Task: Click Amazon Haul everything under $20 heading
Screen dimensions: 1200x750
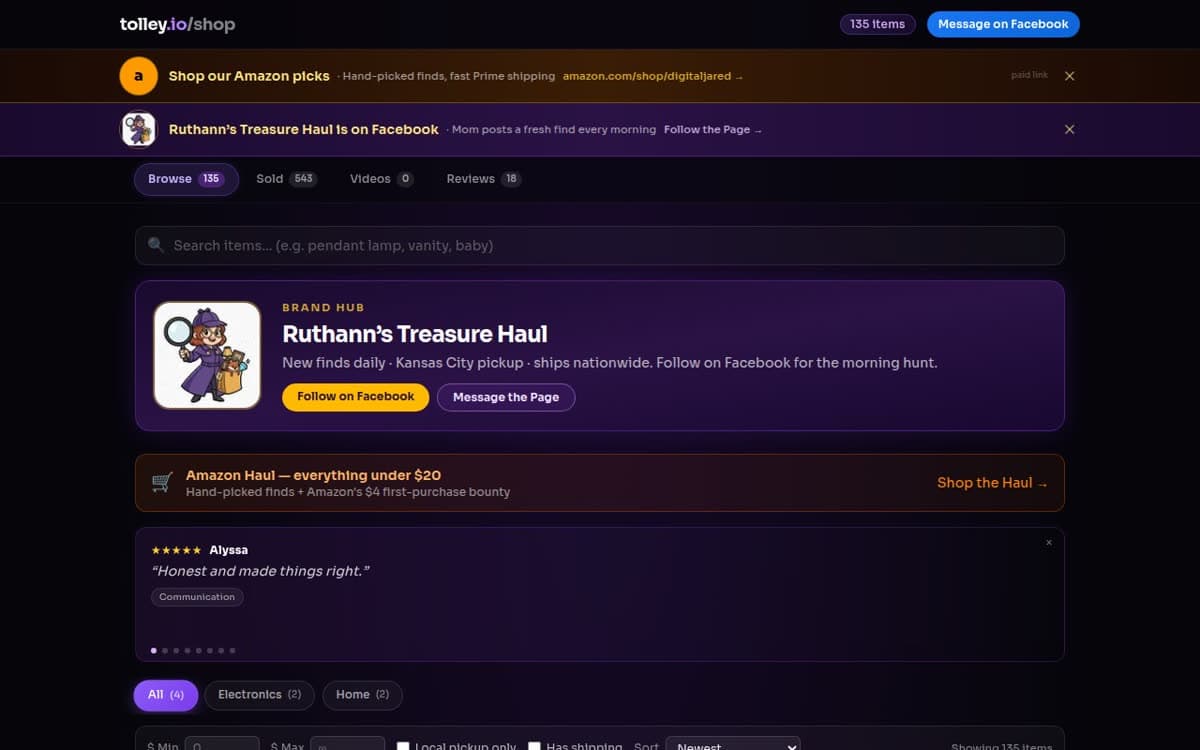Action: coord(313,475)
